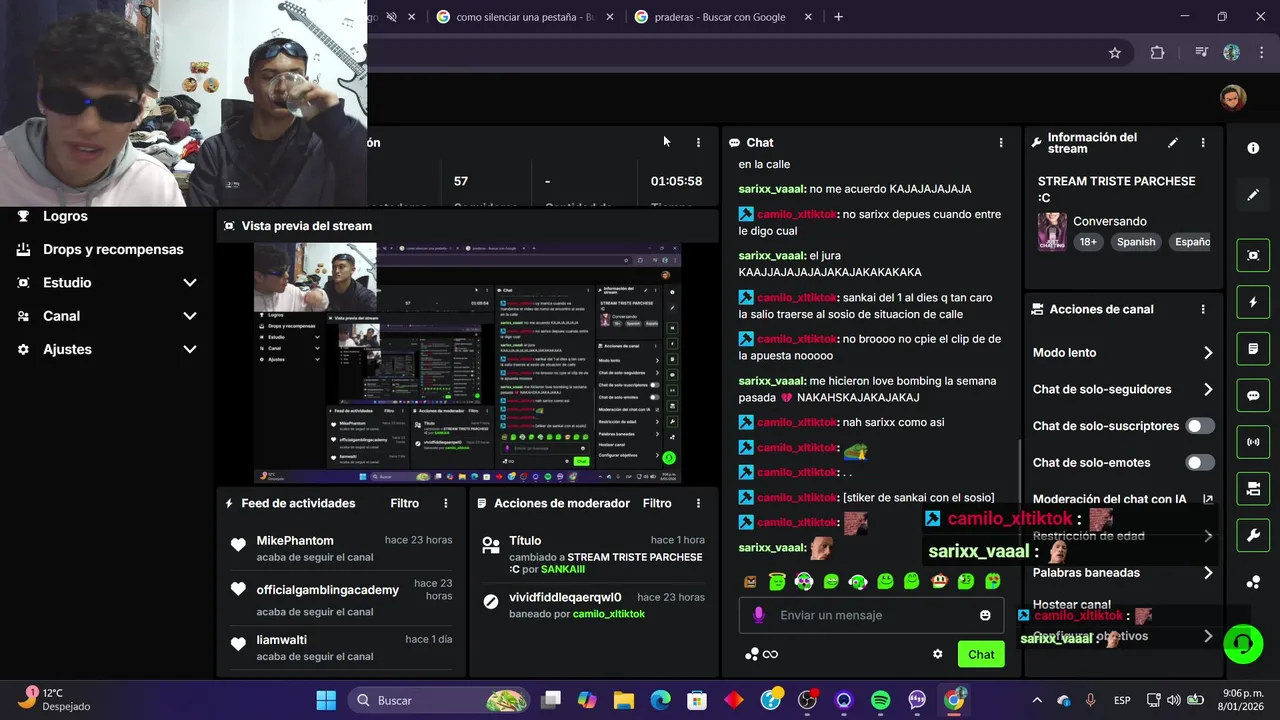Open Feed de actividades Filtro
The image size is (1280, 720).
point(404,503)
